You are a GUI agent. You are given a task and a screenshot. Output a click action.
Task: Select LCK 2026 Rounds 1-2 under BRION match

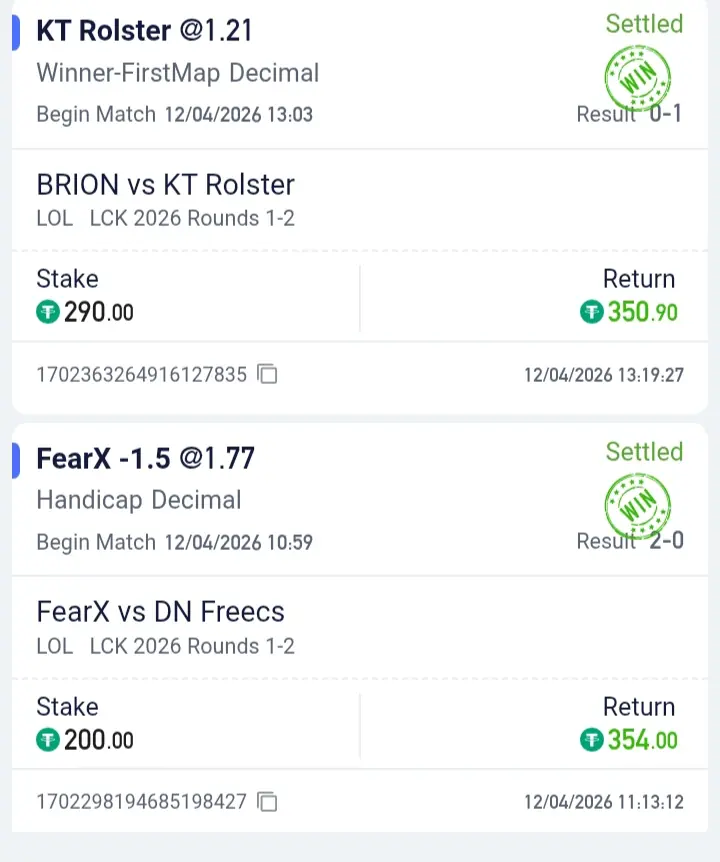[192, 218]
